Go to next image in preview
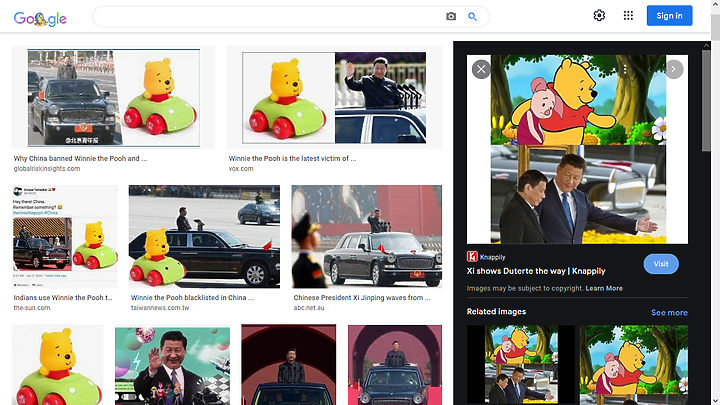 [674, 69]
